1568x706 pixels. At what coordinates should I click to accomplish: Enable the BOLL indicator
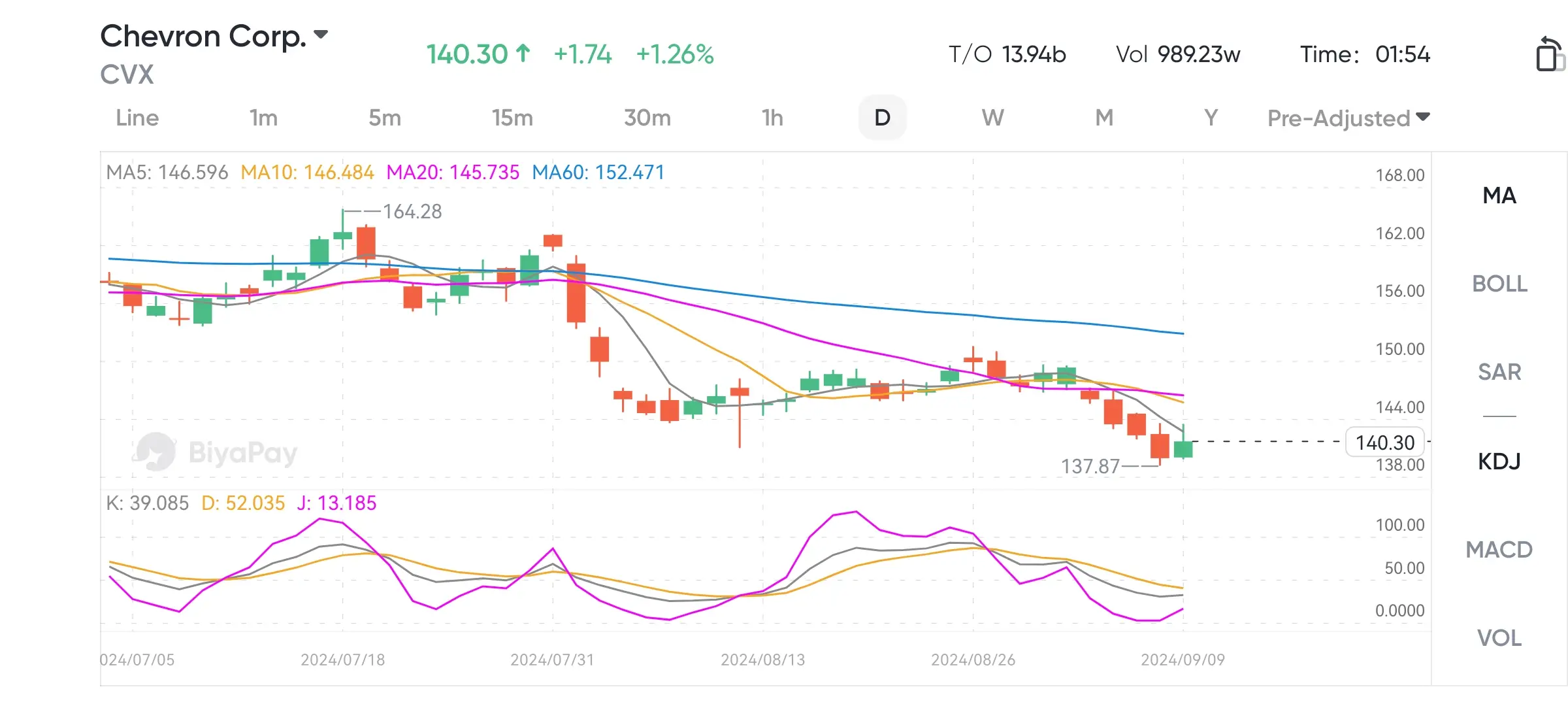click(x=1499, y=284)
